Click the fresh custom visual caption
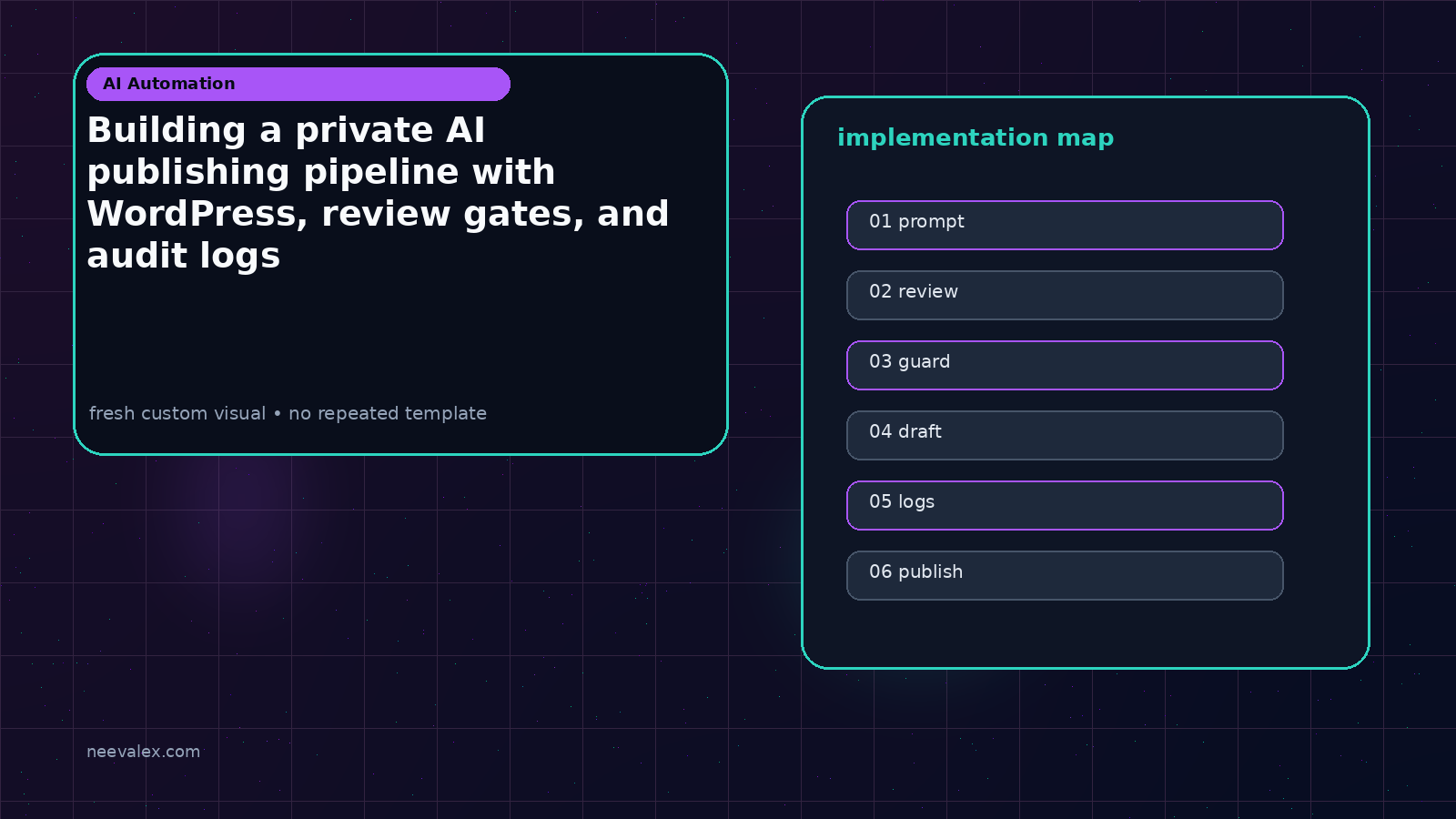1456x819 pixels. point(288,413)
